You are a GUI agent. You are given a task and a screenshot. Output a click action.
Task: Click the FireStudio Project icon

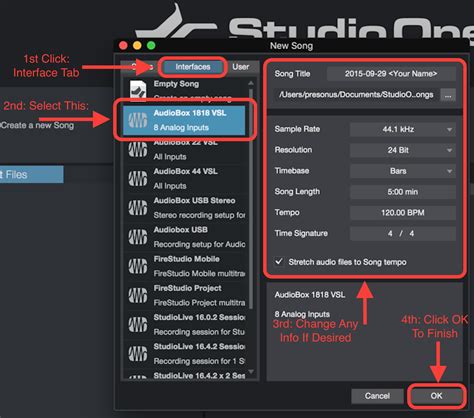(x=138, y=295)
